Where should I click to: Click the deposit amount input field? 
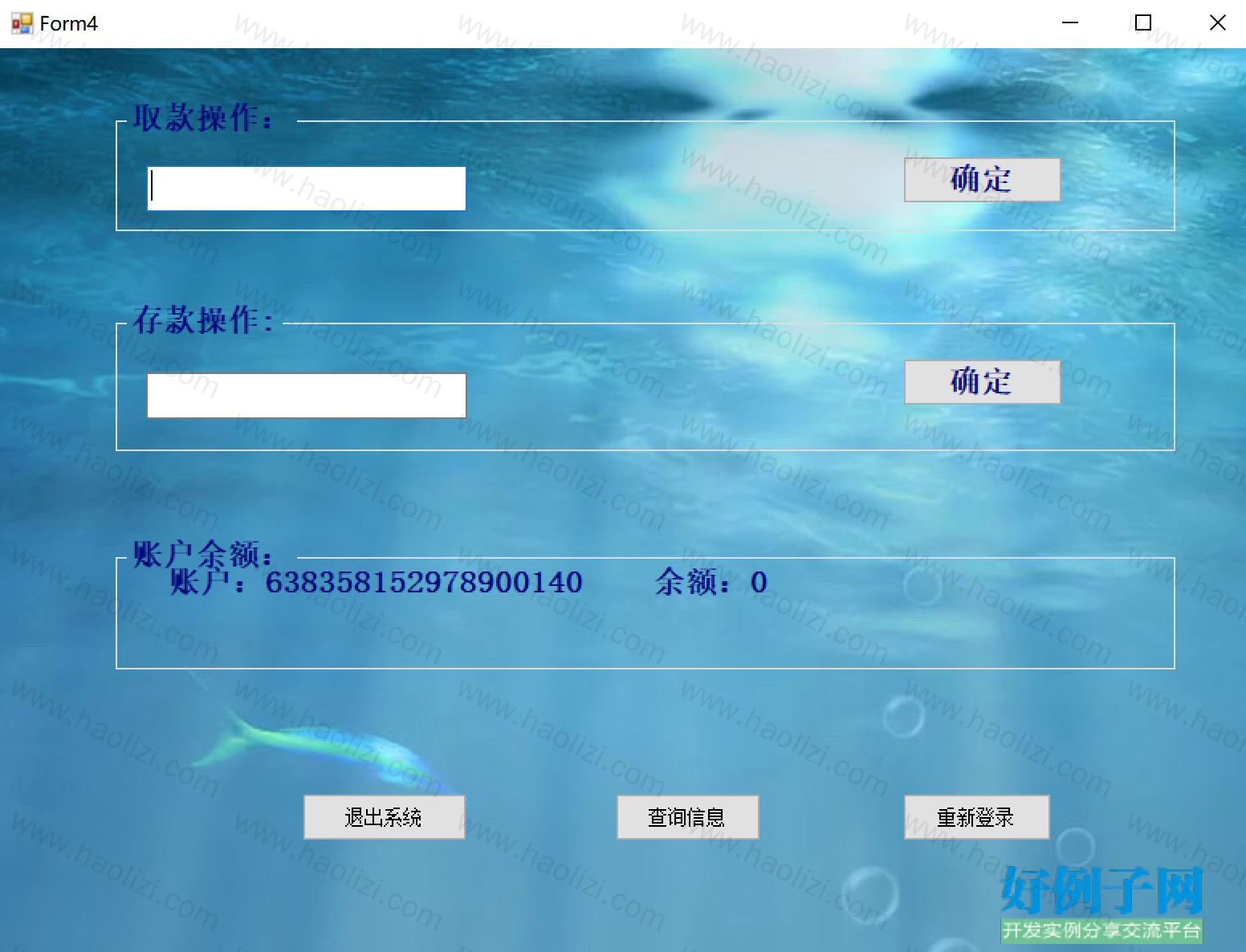307,396
